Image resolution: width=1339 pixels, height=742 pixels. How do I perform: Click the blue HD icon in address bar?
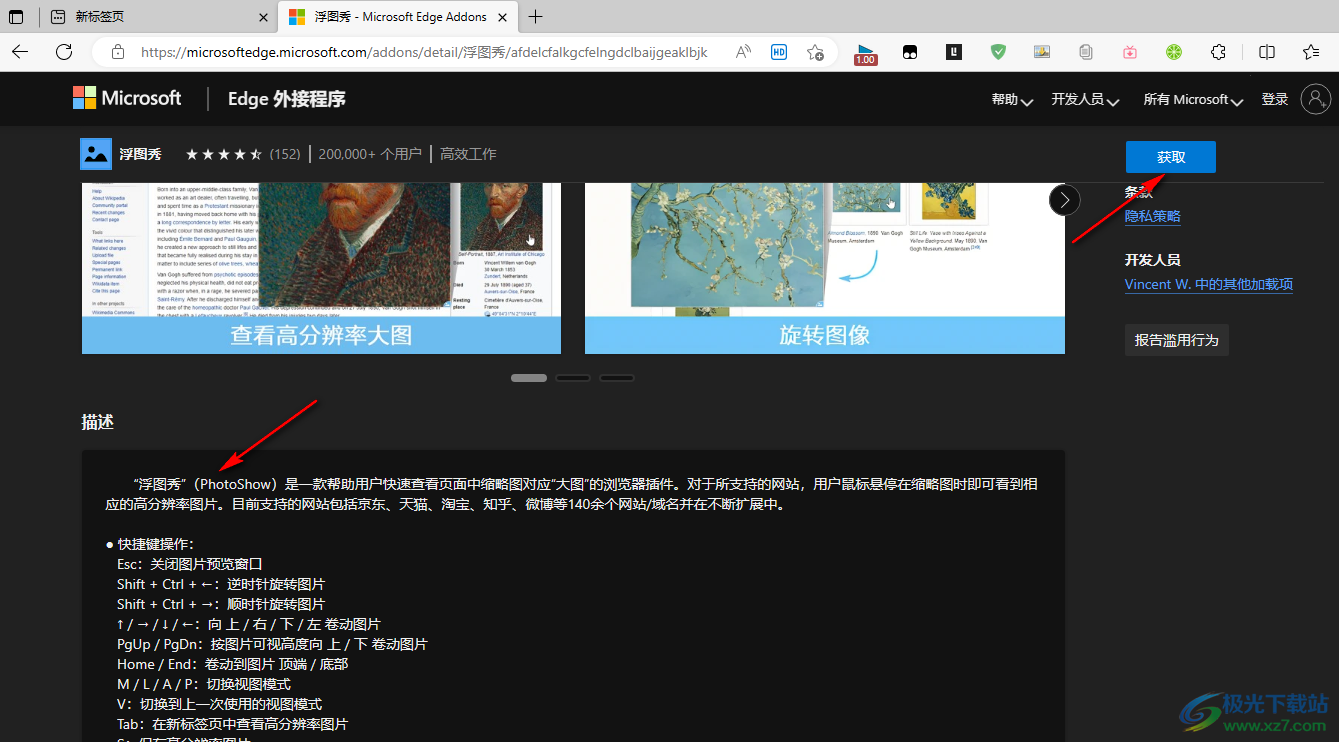coord(779,52)
